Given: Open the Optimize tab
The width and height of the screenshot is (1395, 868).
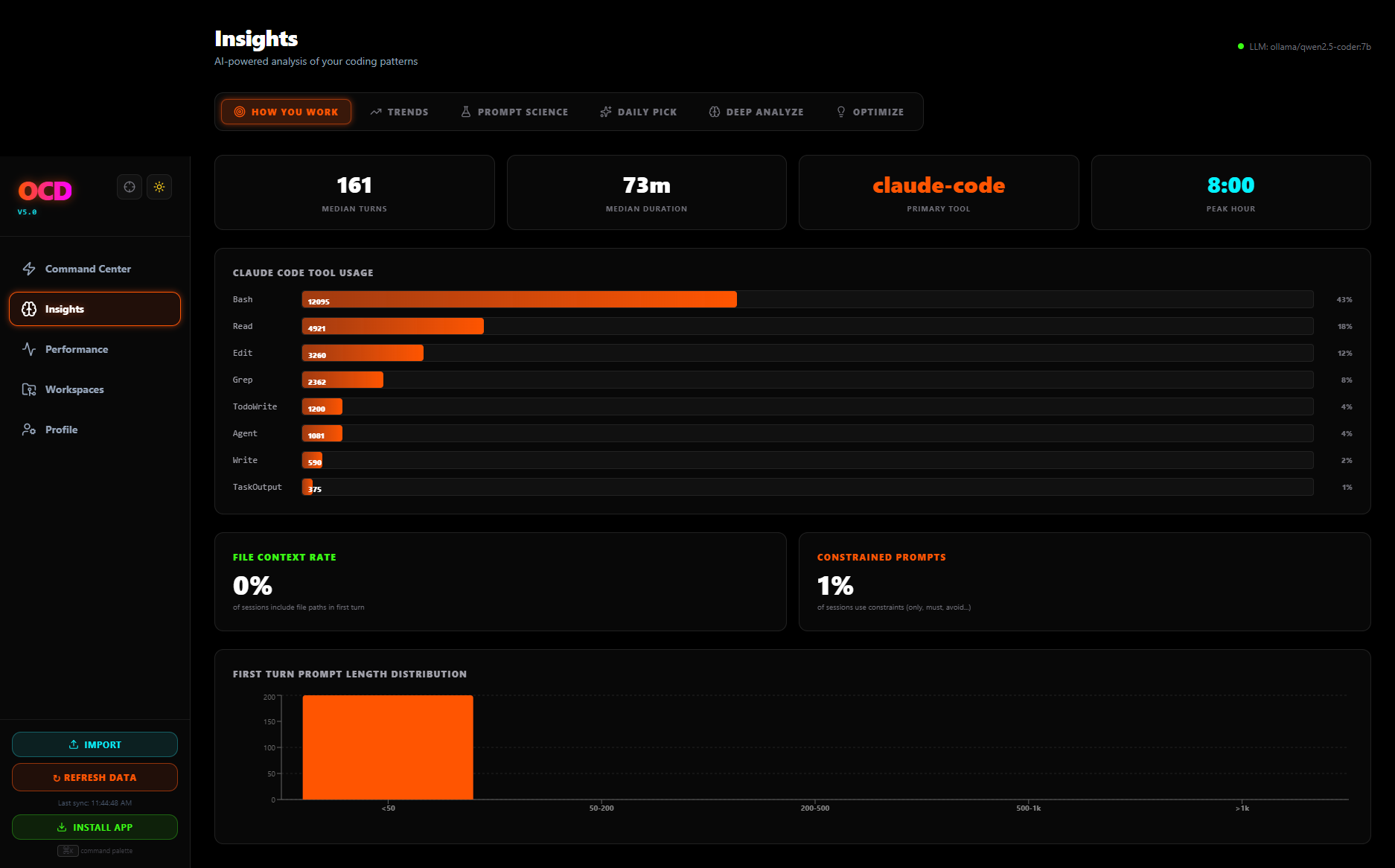Looking at the screenshot, I should tap(869, 112).
